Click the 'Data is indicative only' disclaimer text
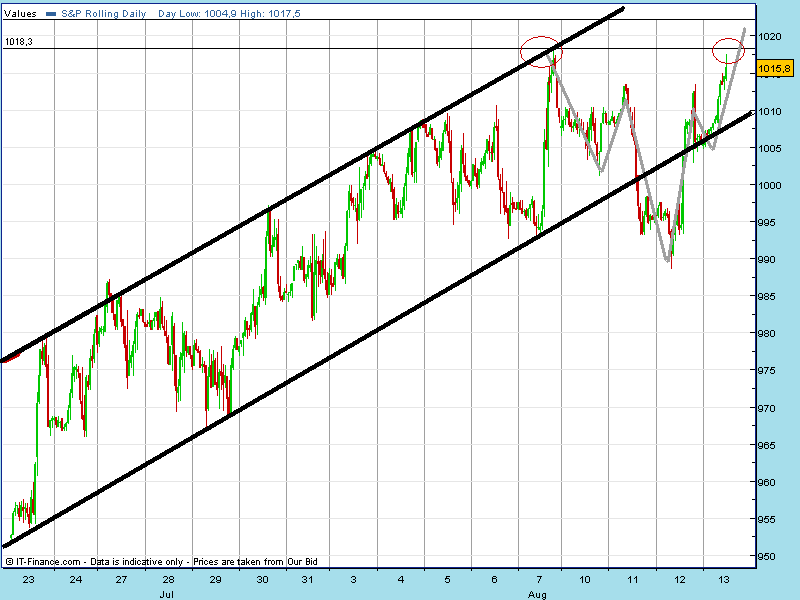The width and height of the screenshot is (800, 600). tap(137, 562)
